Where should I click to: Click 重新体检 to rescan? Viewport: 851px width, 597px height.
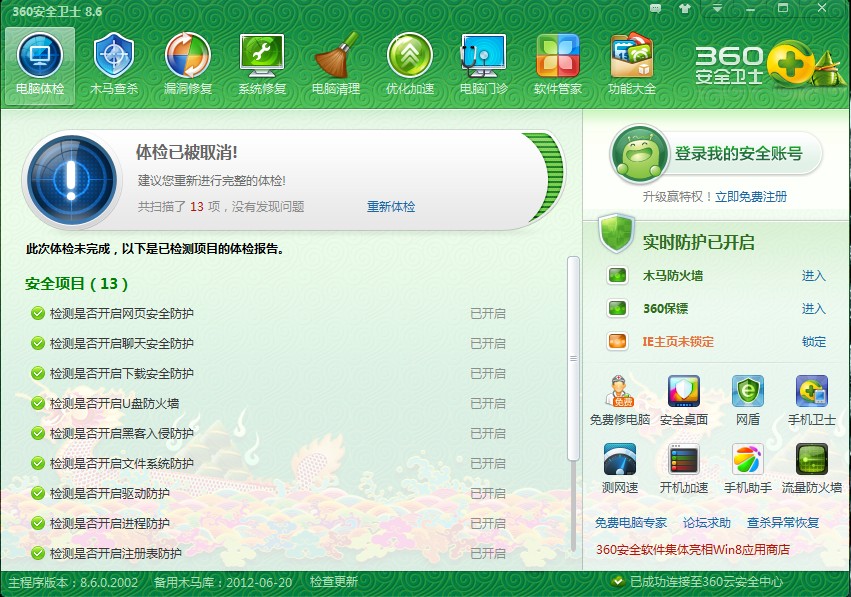tap(391, 207)
